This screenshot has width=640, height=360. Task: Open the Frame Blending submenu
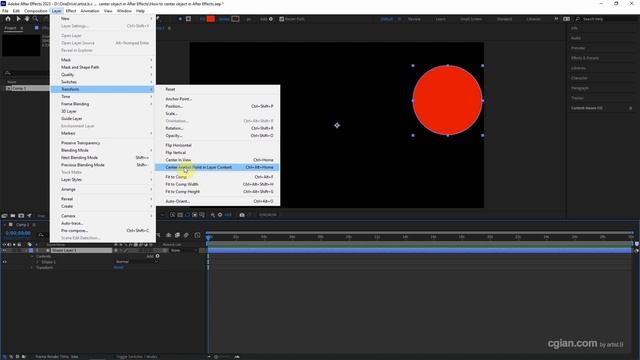coord(103,104)
